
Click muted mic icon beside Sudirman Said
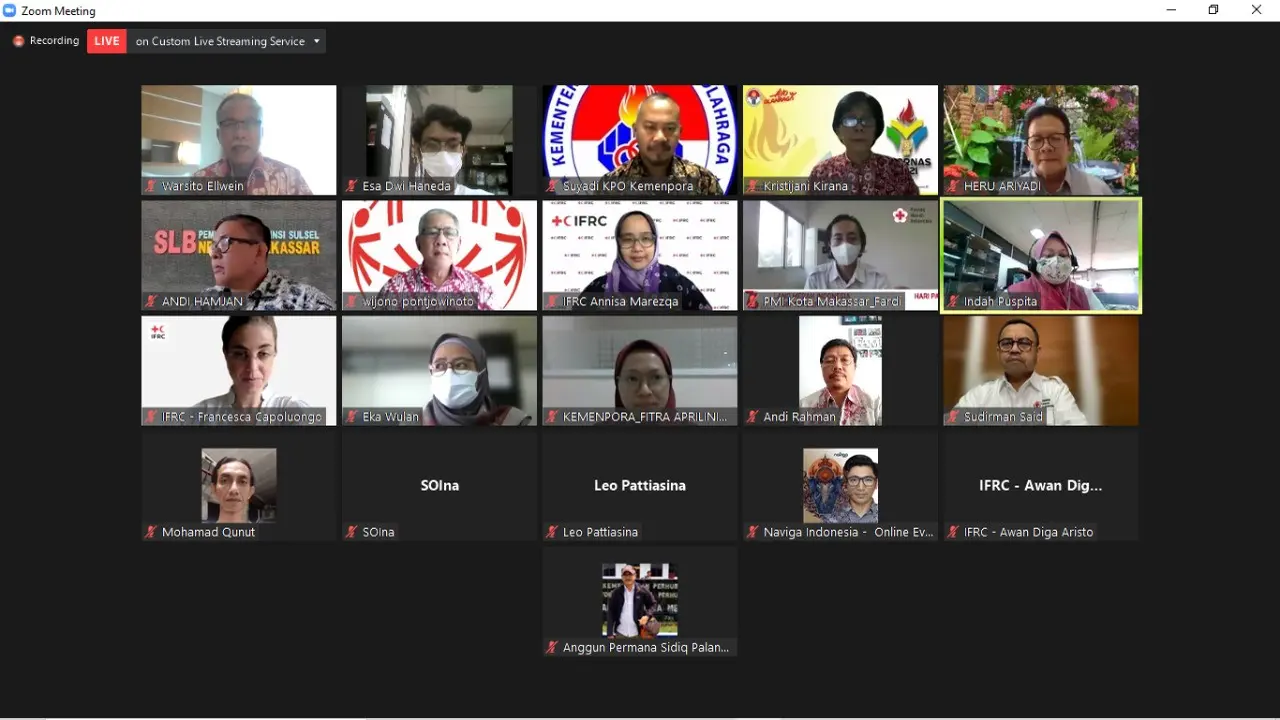953,417
